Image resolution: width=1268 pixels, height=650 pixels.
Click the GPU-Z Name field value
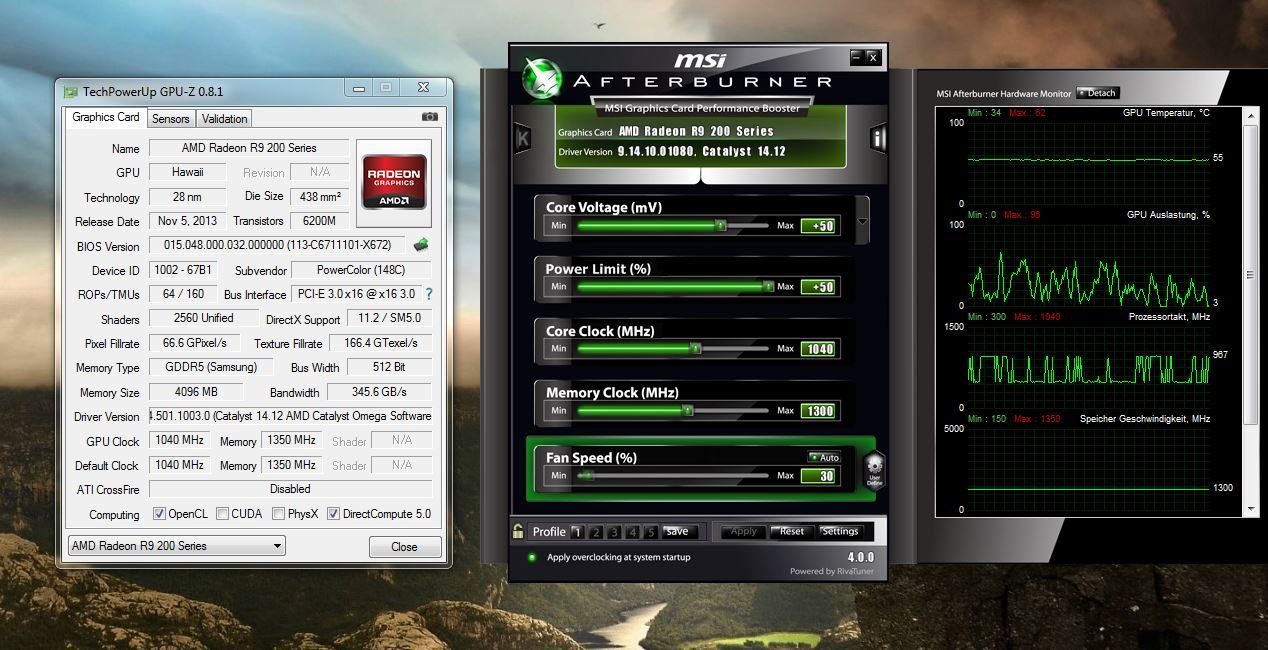coord(249,148)
